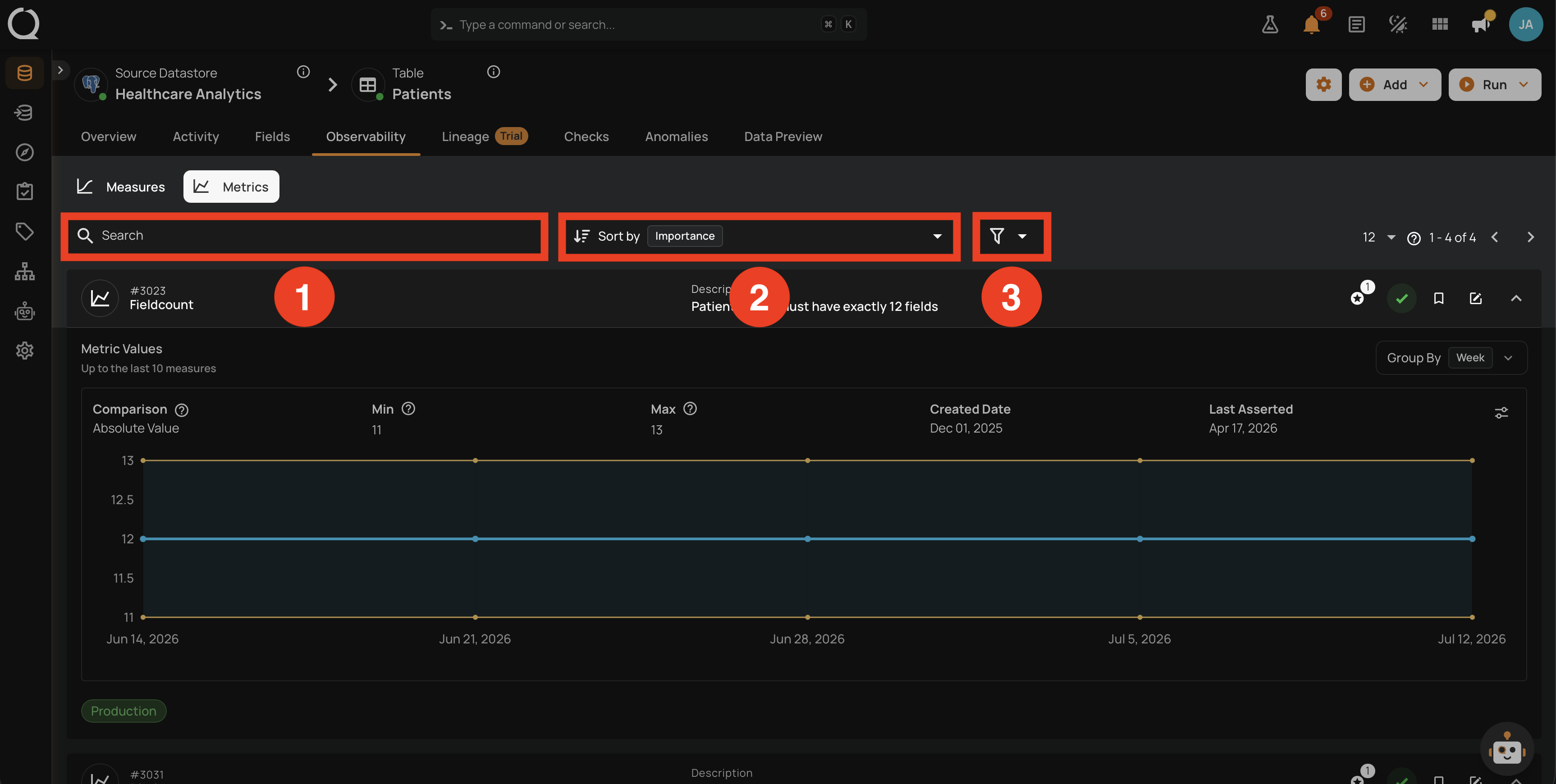Go to the Overview tab

point(109,137)
